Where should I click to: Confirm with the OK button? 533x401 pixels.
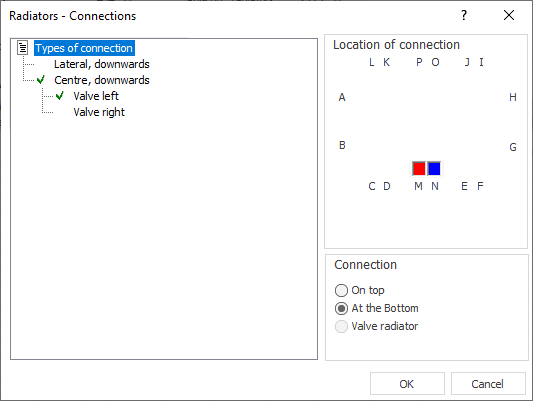407,384
